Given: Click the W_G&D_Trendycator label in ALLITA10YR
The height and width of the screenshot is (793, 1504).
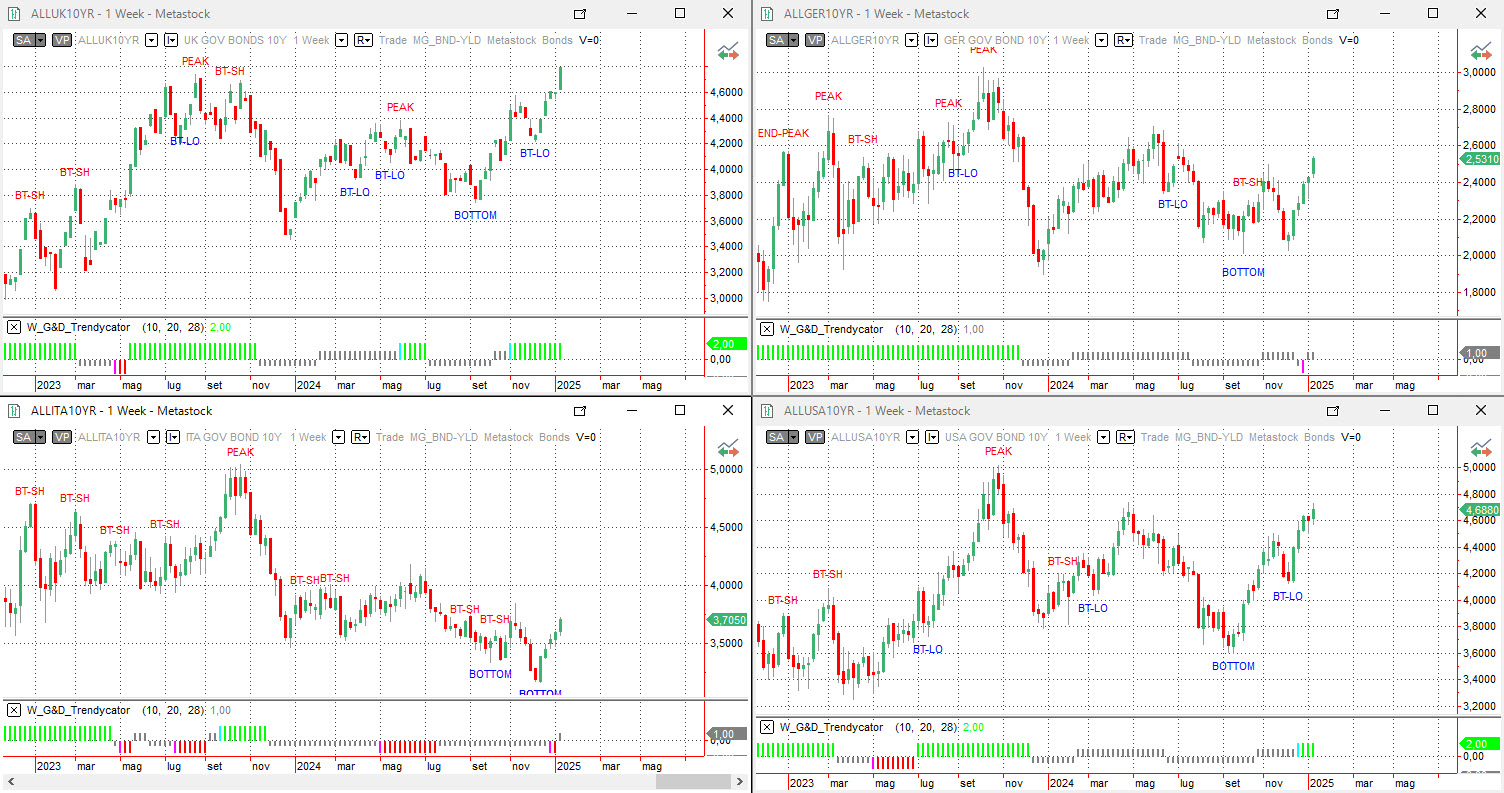Looking at the screenshot, I should 79,710.
